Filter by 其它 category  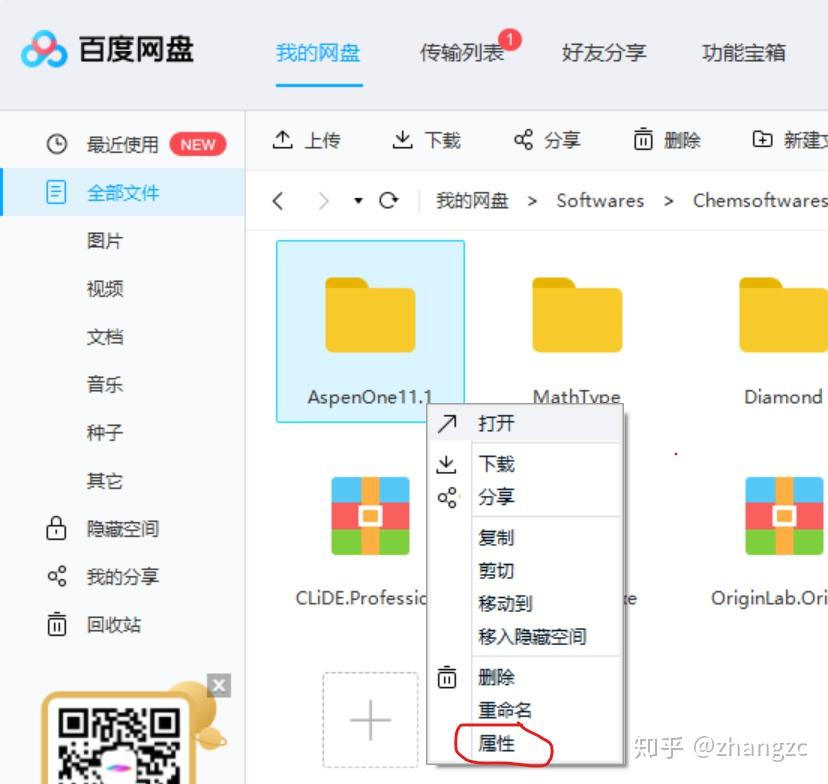[105, 481]
